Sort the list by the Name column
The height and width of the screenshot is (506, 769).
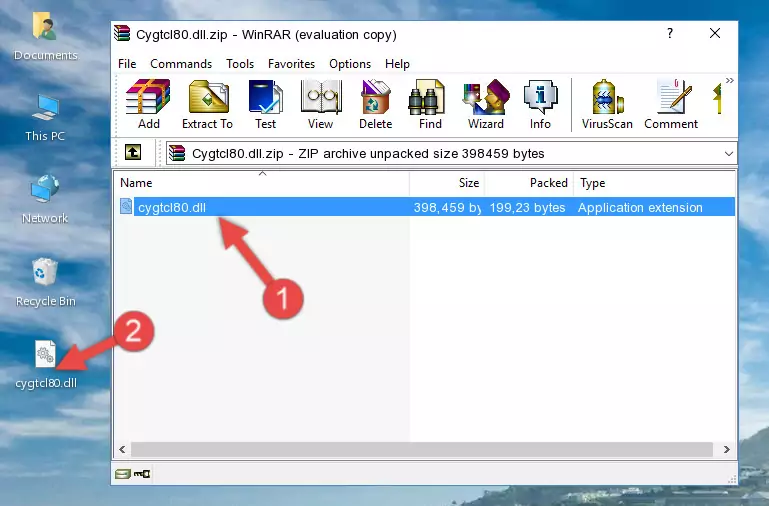pyautogui.click(x=262, y=183)
